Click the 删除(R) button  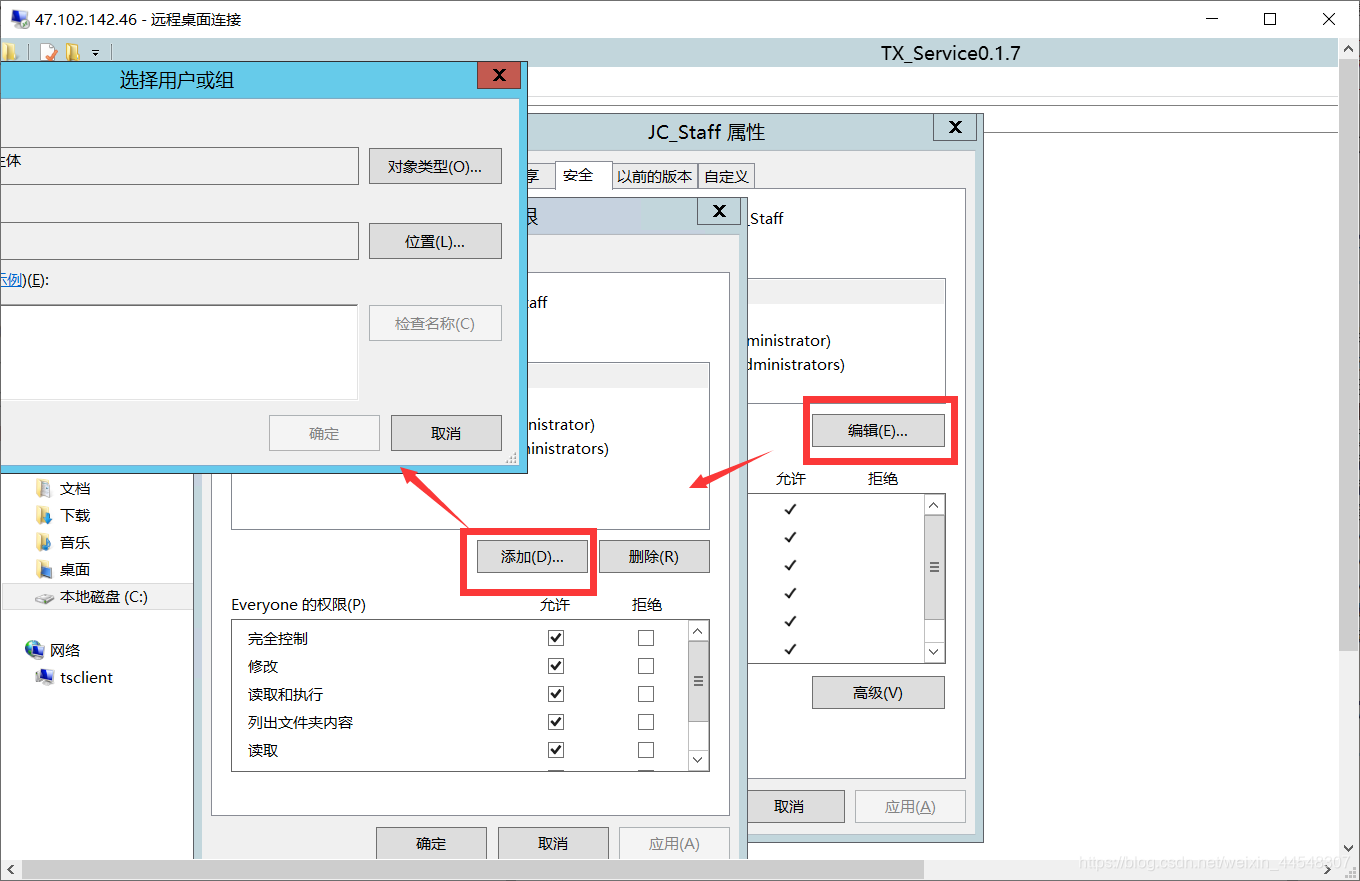tap(654, 556)
